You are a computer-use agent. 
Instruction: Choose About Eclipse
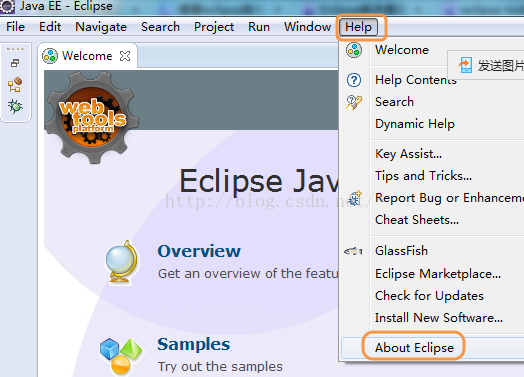[x=414, y=348]
